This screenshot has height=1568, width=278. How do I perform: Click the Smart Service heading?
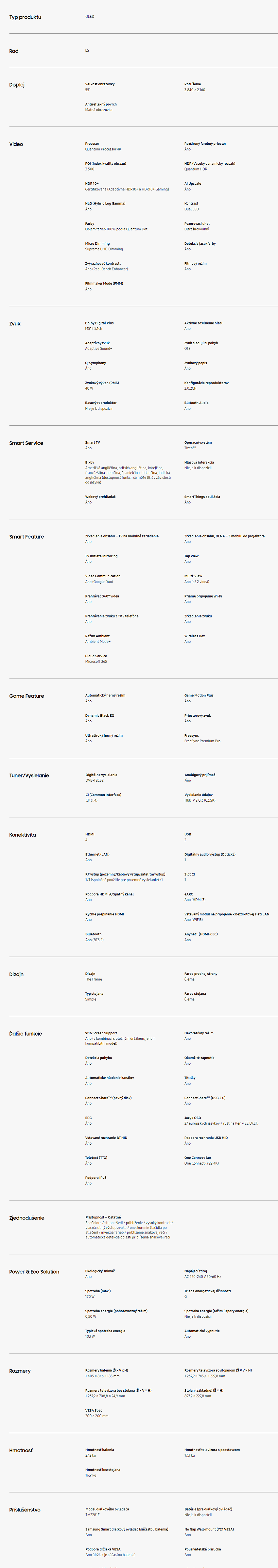(x=26, y=443)
